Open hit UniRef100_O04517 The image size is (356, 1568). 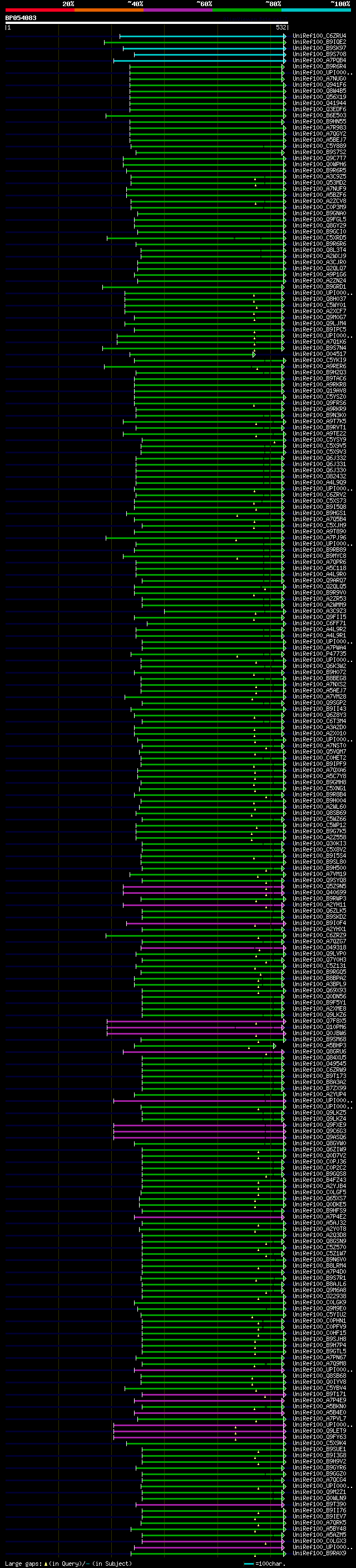pos(319,354)
